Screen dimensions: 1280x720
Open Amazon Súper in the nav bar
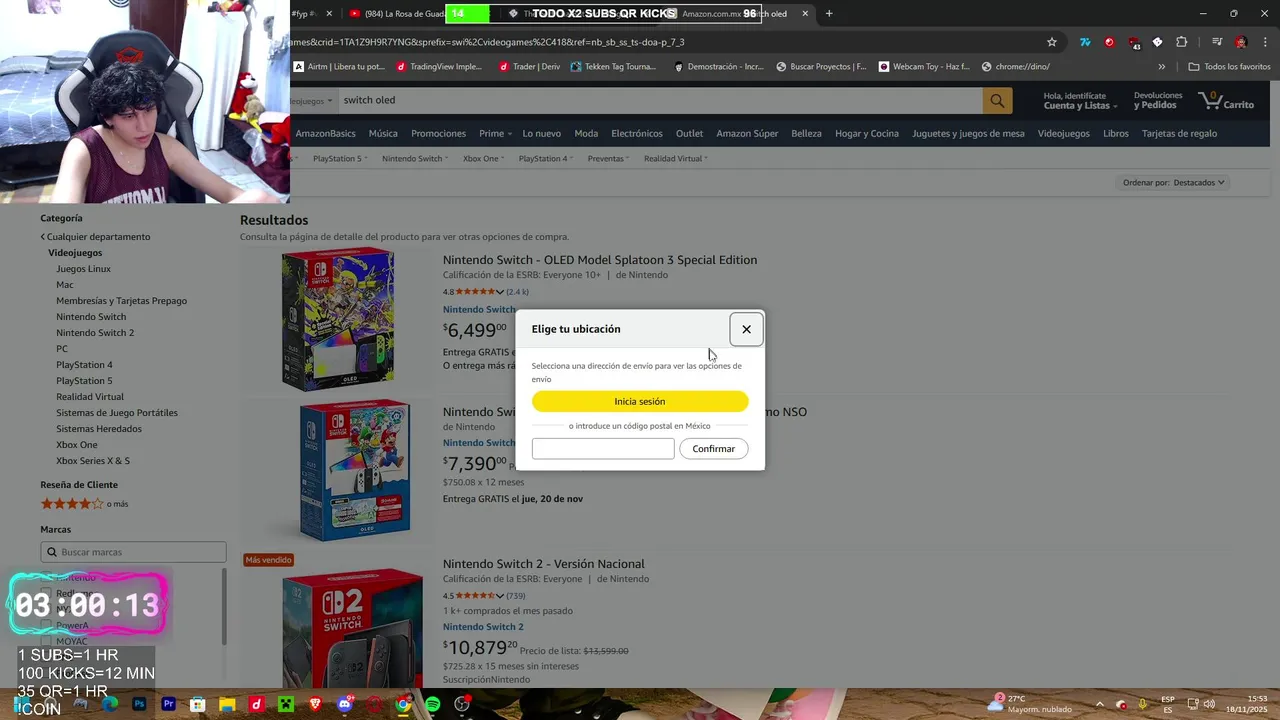(x=747, y=133)
